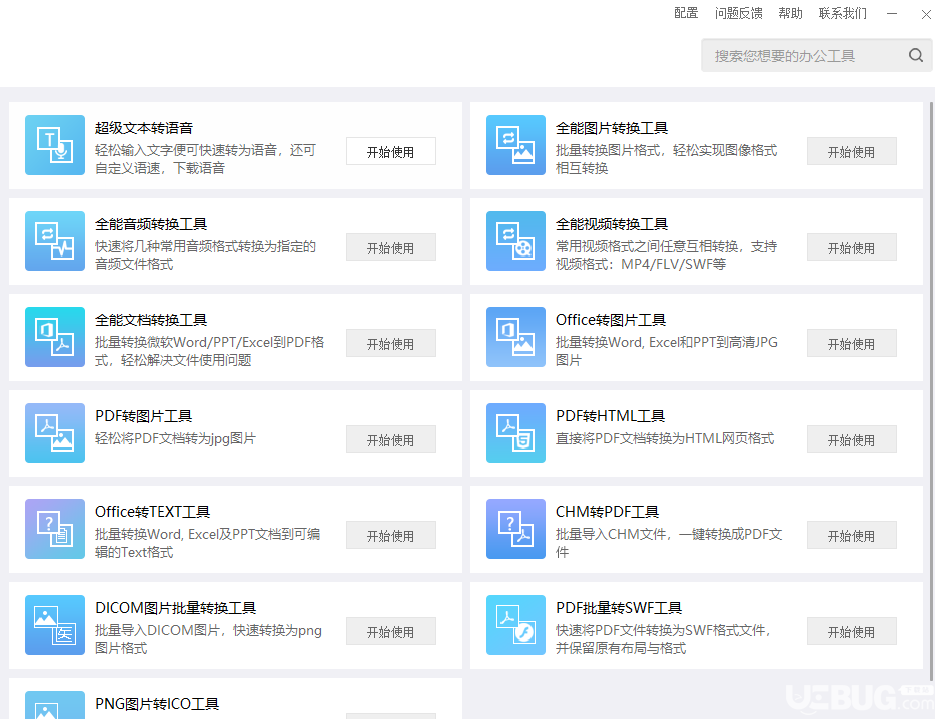Open the Office转TEXT工具 icon
The image size is (935, 719).
(55, 529)
